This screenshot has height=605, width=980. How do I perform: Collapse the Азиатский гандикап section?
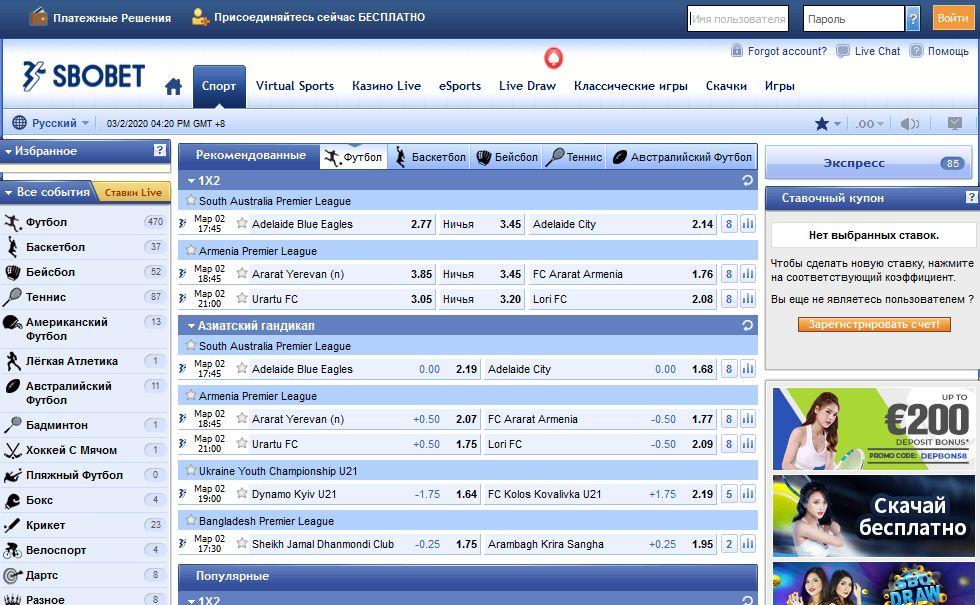pos(191,326)
